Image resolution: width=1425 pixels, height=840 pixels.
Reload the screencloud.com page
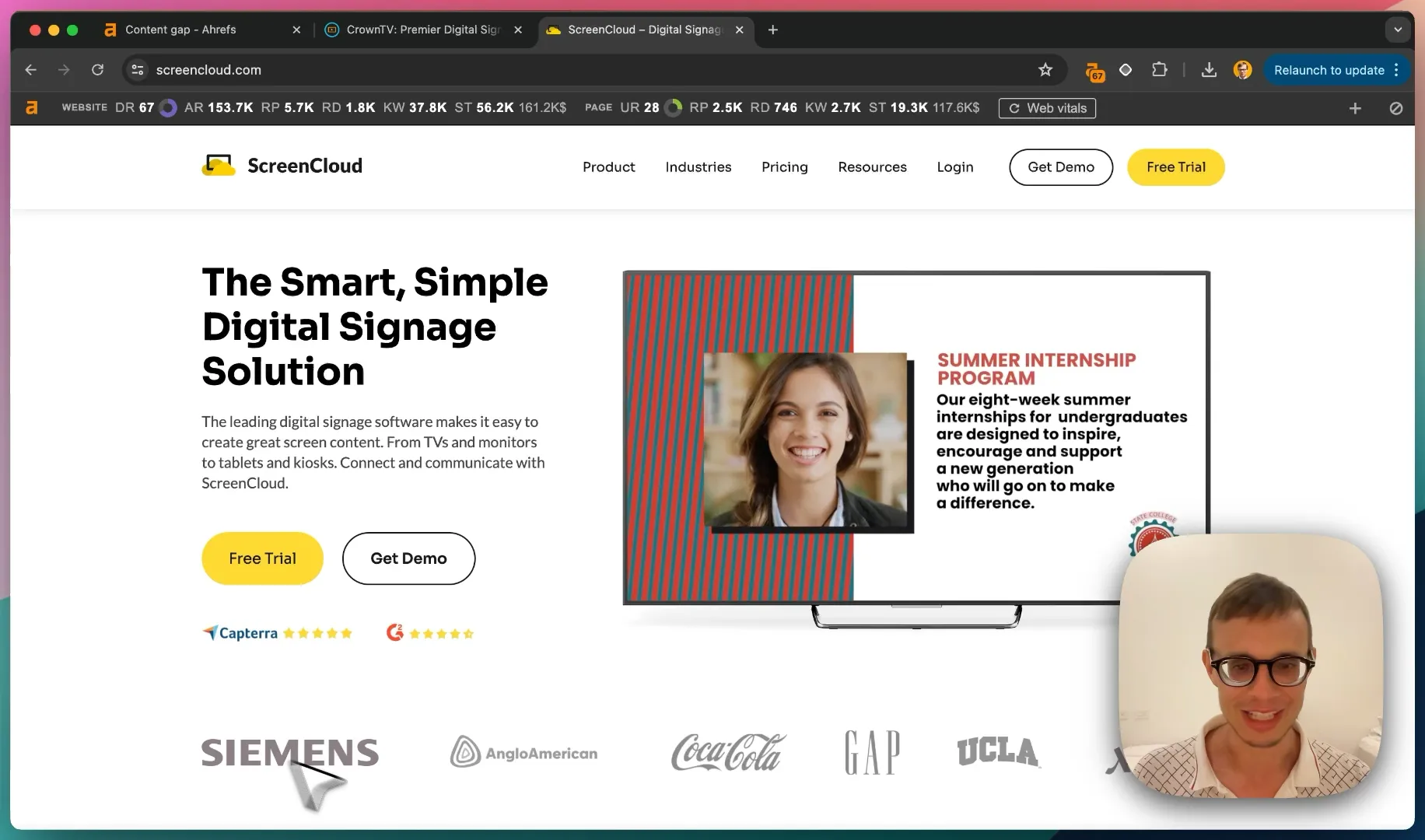tap(97, 70)
